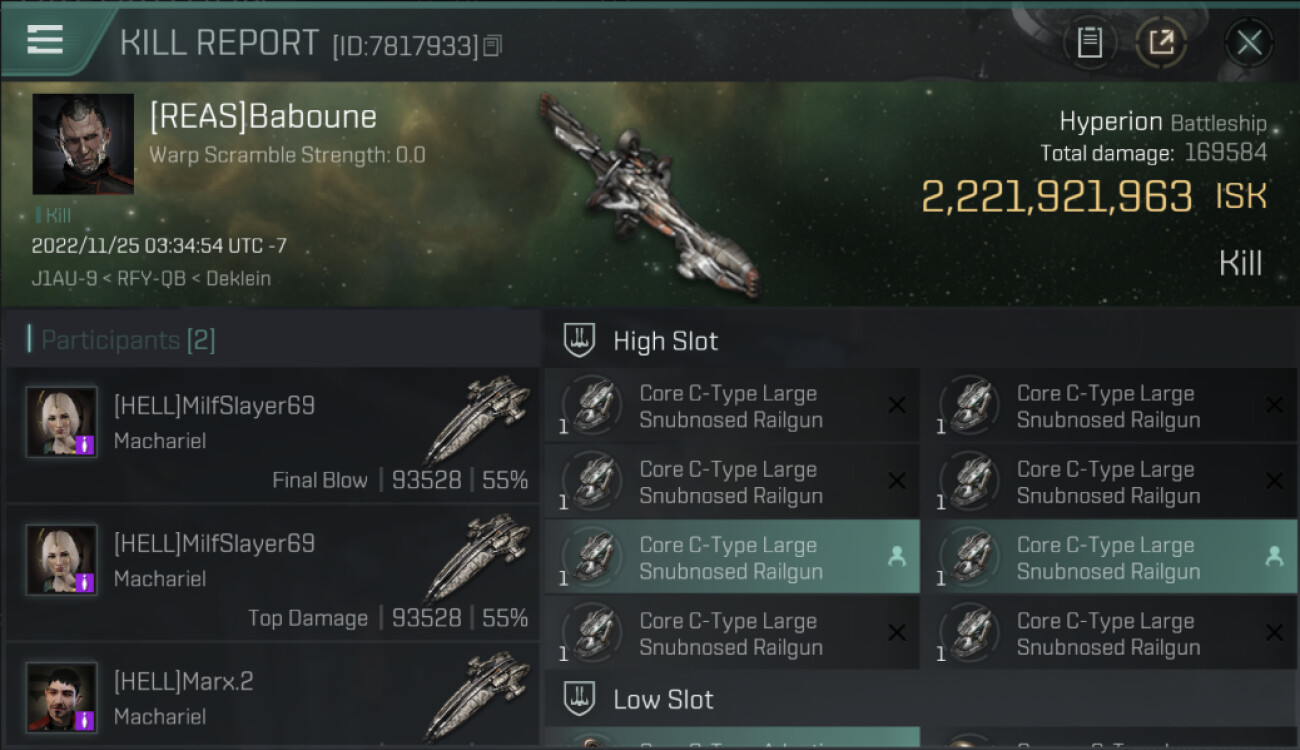
Task: Copy the kill report ID
Action: coord(491,46)
